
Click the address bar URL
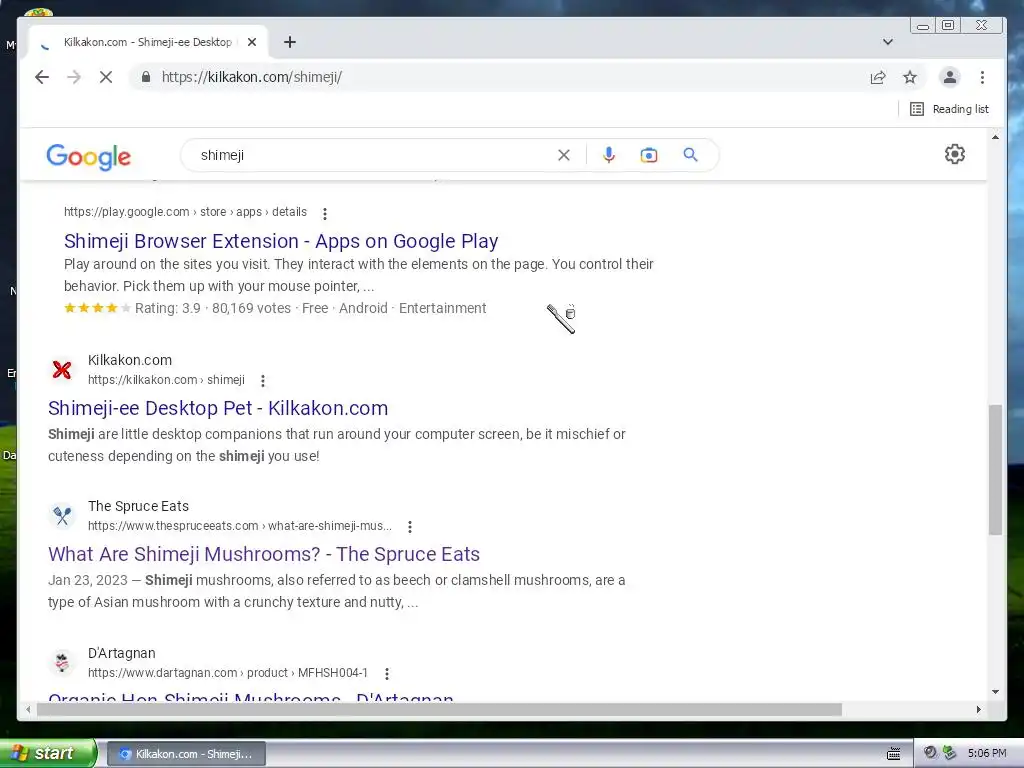[x=251, y=77]
